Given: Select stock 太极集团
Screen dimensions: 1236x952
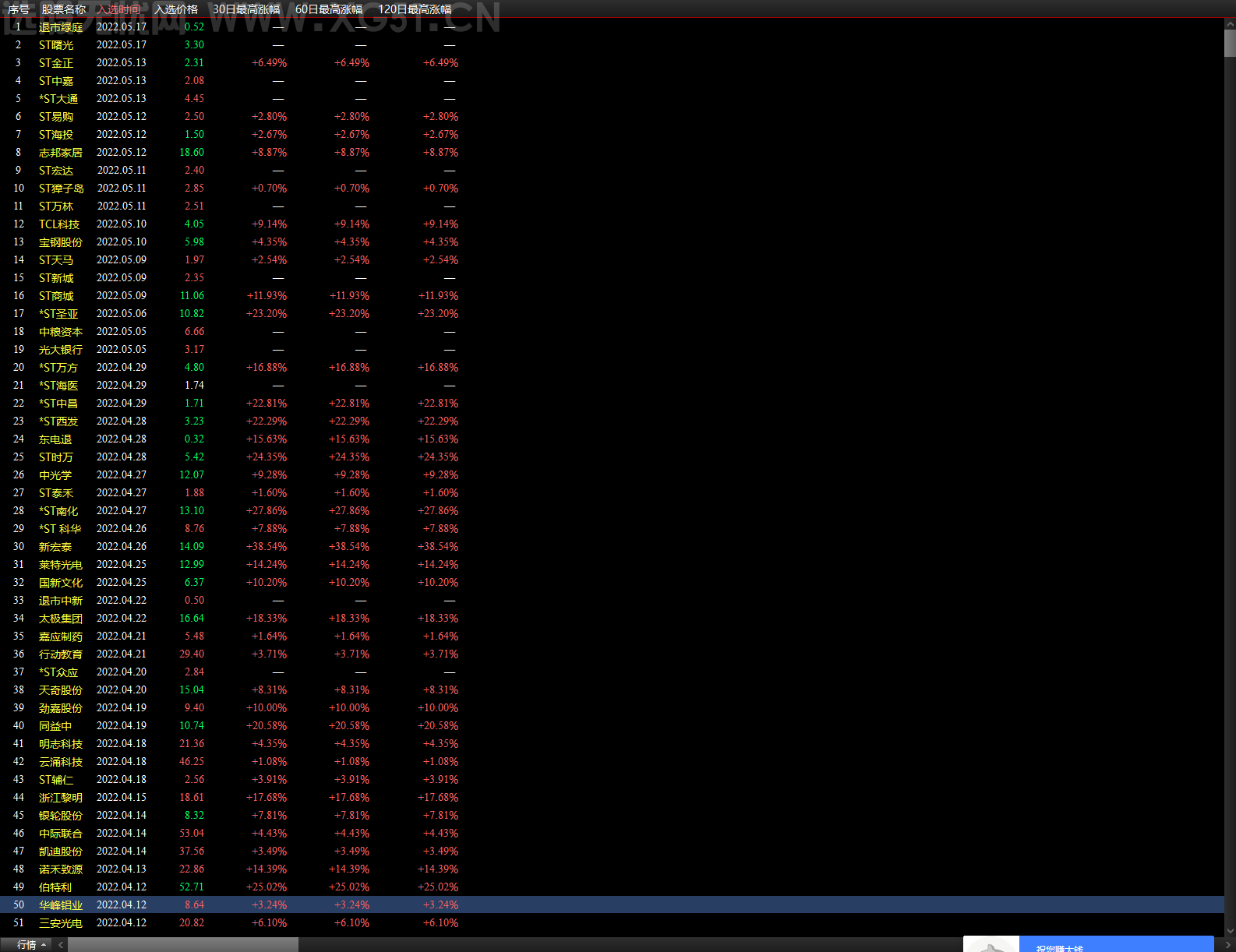Looking at the screenshot, I should [x=61, y=619].
